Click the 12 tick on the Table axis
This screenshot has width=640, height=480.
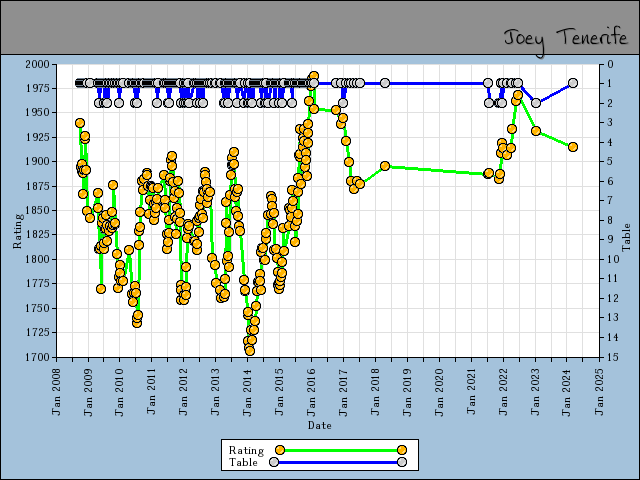click(613, 298)
